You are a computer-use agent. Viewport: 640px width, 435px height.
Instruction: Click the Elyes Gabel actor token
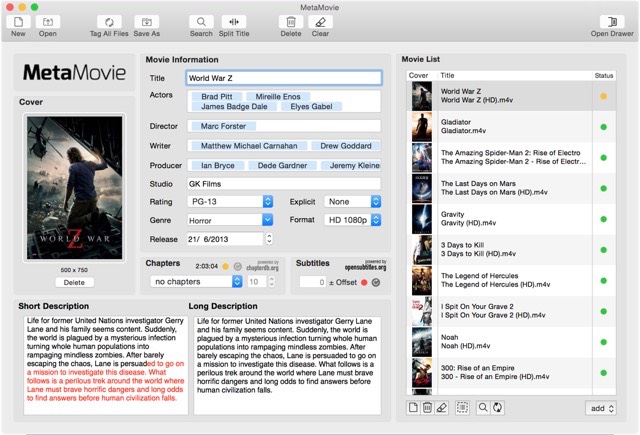click(x=311, y=107)
